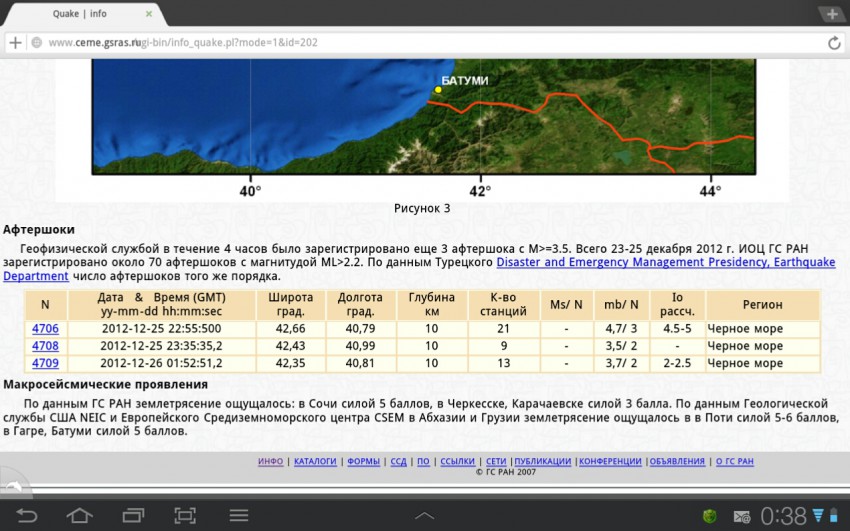Image resolution: width=850 pixels, height=531 pixels.
Task: Go to the Android home screen
Action: coord(80,515)
